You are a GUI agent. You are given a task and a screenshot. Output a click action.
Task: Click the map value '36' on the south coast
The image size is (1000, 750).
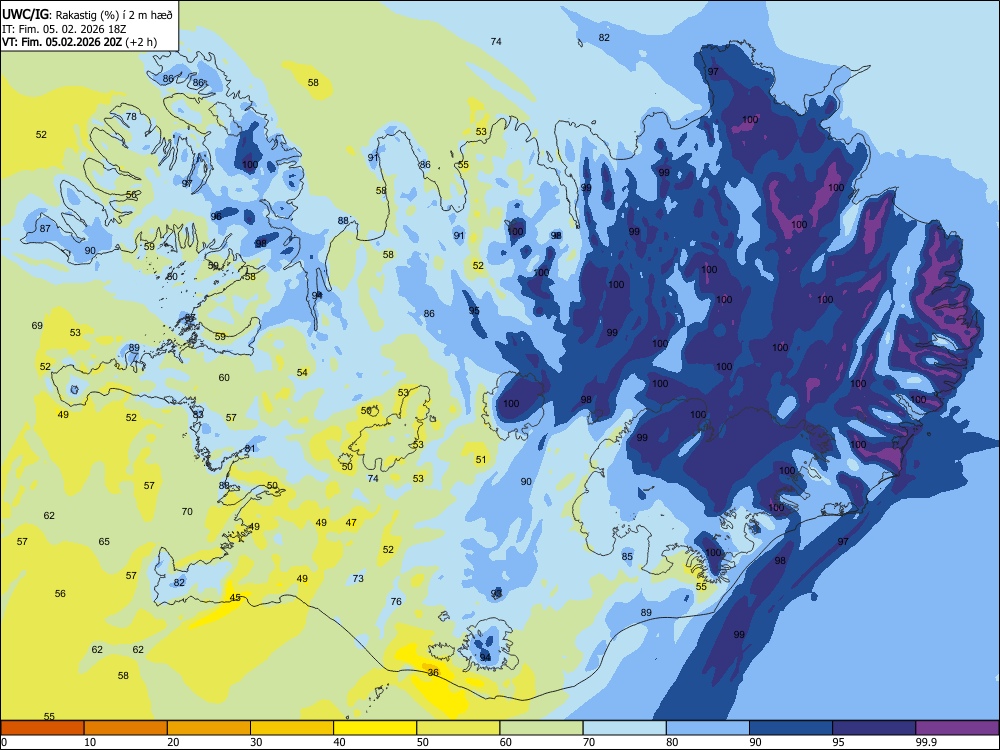coord(433,672)
